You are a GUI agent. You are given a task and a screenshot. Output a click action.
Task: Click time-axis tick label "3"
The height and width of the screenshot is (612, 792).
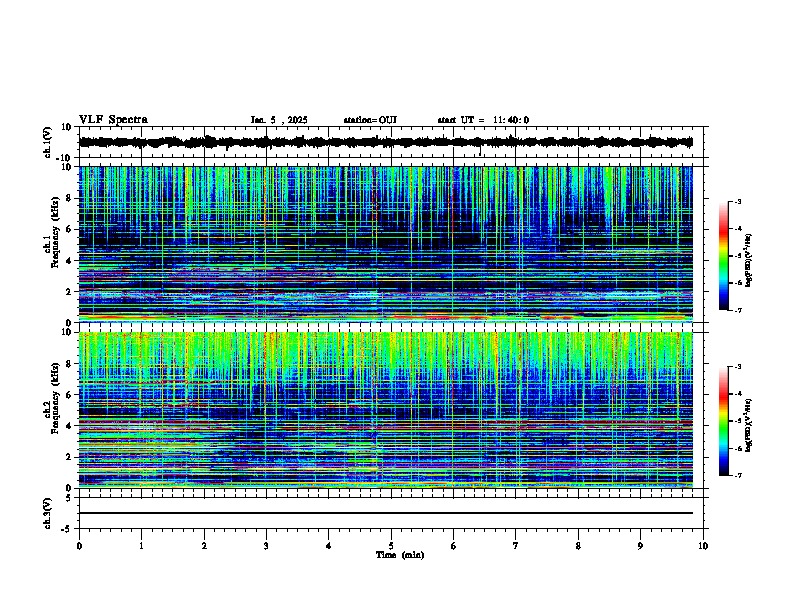(266, 546)
